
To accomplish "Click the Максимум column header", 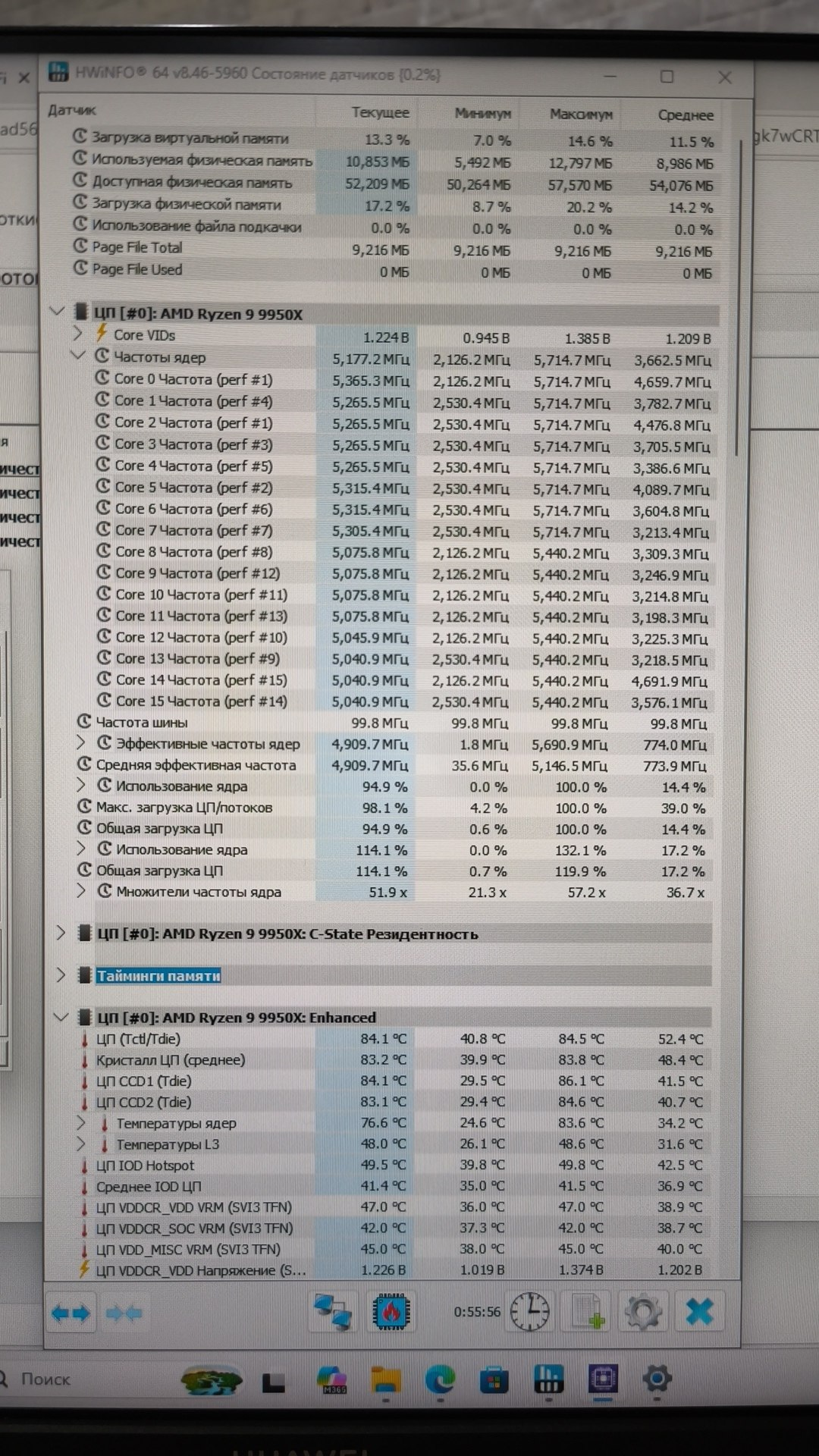I will point(581,115).
